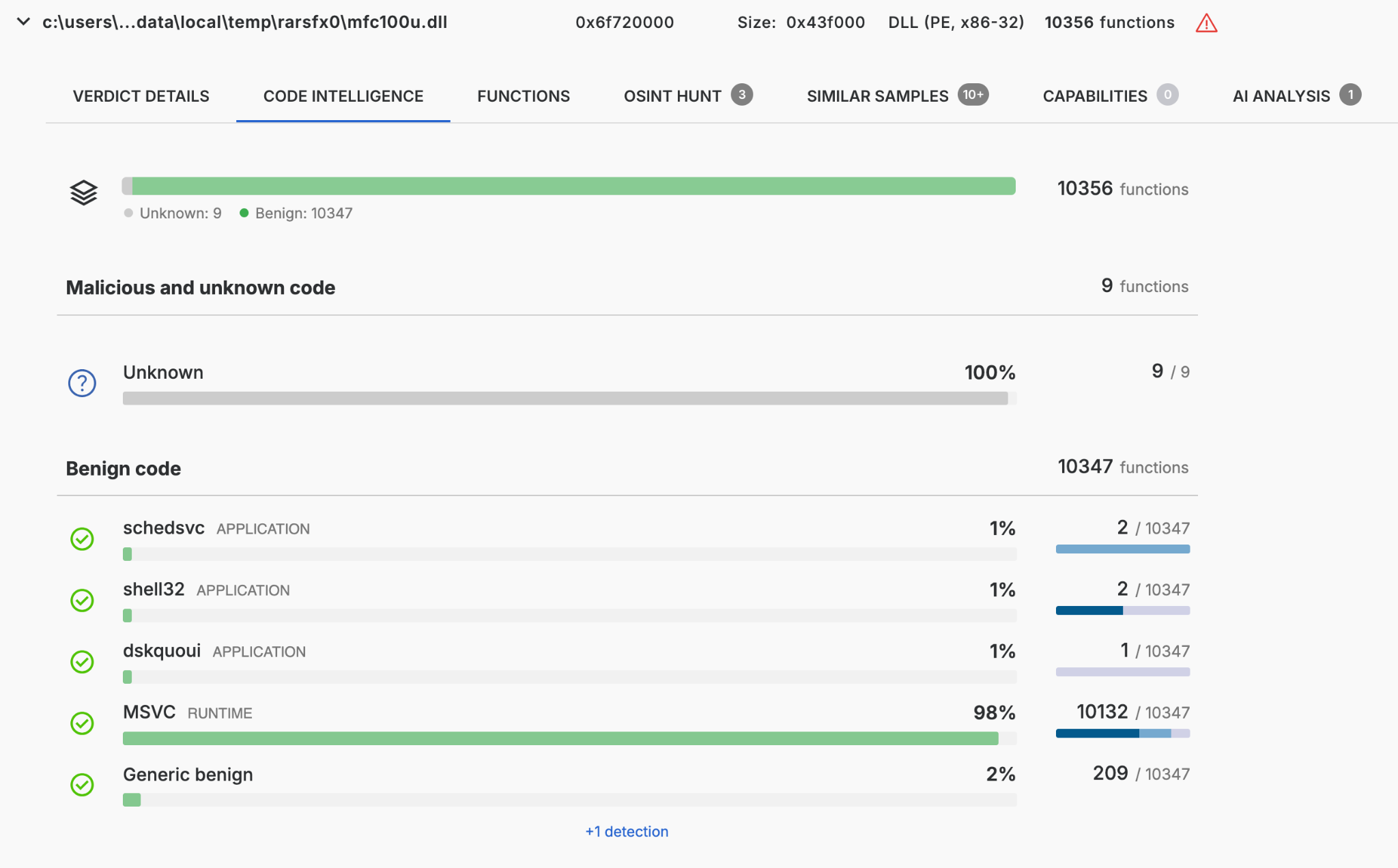Screen dimensions: 1398x868
Task: Click the MSVC green checkmark icon
Action: pyautogui.click(x=82, y=723)
